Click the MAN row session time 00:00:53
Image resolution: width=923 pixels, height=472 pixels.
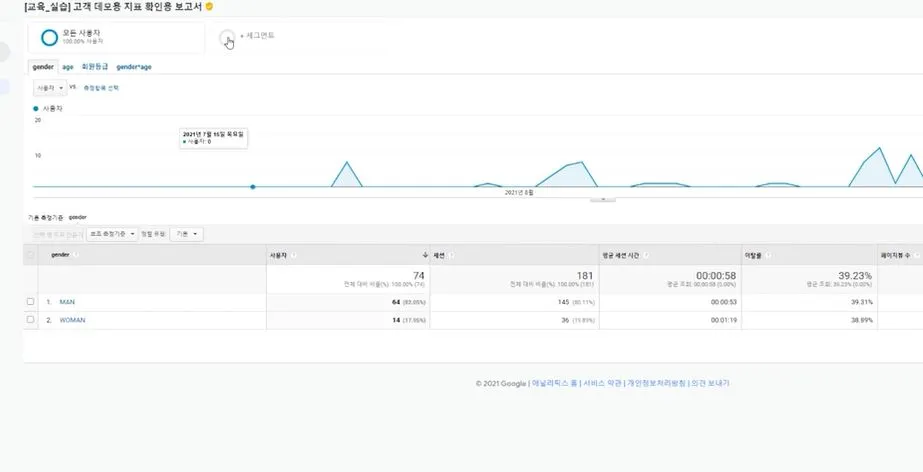pos(724,302)
